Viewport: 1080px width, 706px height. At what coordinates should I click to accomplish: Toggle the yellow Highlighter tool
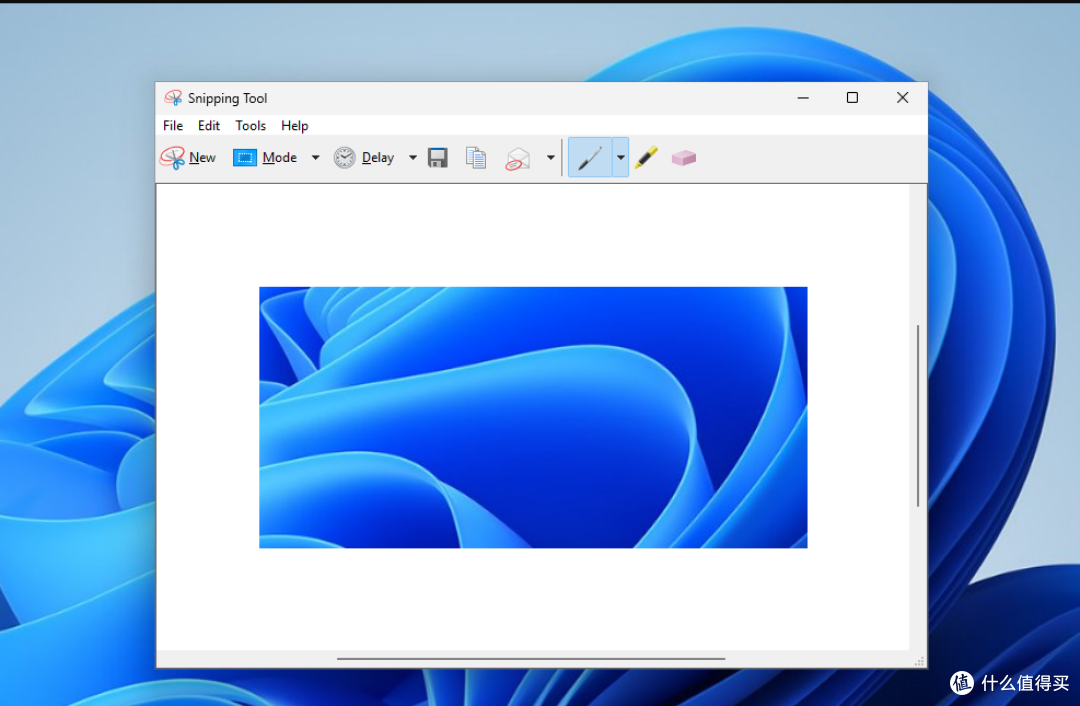(646, 158)
